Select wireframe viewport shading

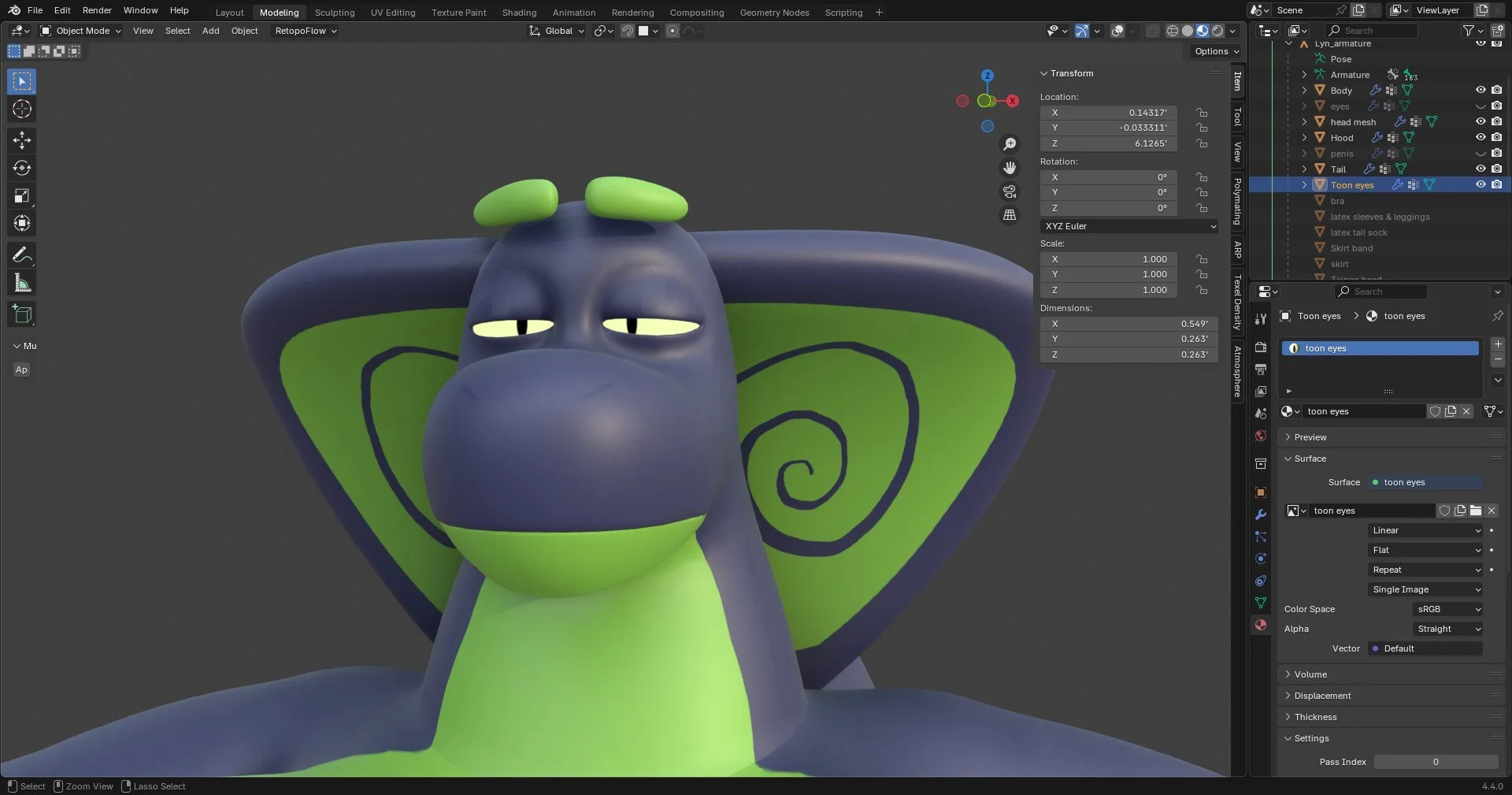[x=1173, y=31]
